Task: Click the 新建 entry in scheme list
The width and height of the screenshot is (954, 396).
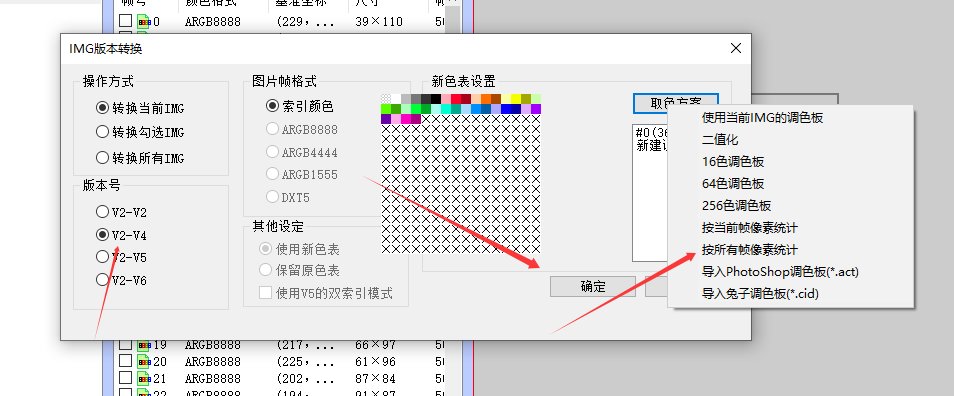Action: click(652, 146)
